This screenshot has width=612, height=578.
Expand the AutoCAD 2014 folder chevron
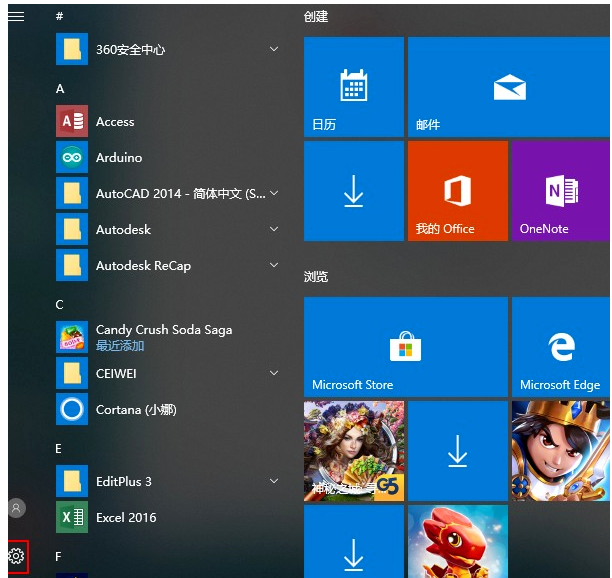[x=274, y=193]
